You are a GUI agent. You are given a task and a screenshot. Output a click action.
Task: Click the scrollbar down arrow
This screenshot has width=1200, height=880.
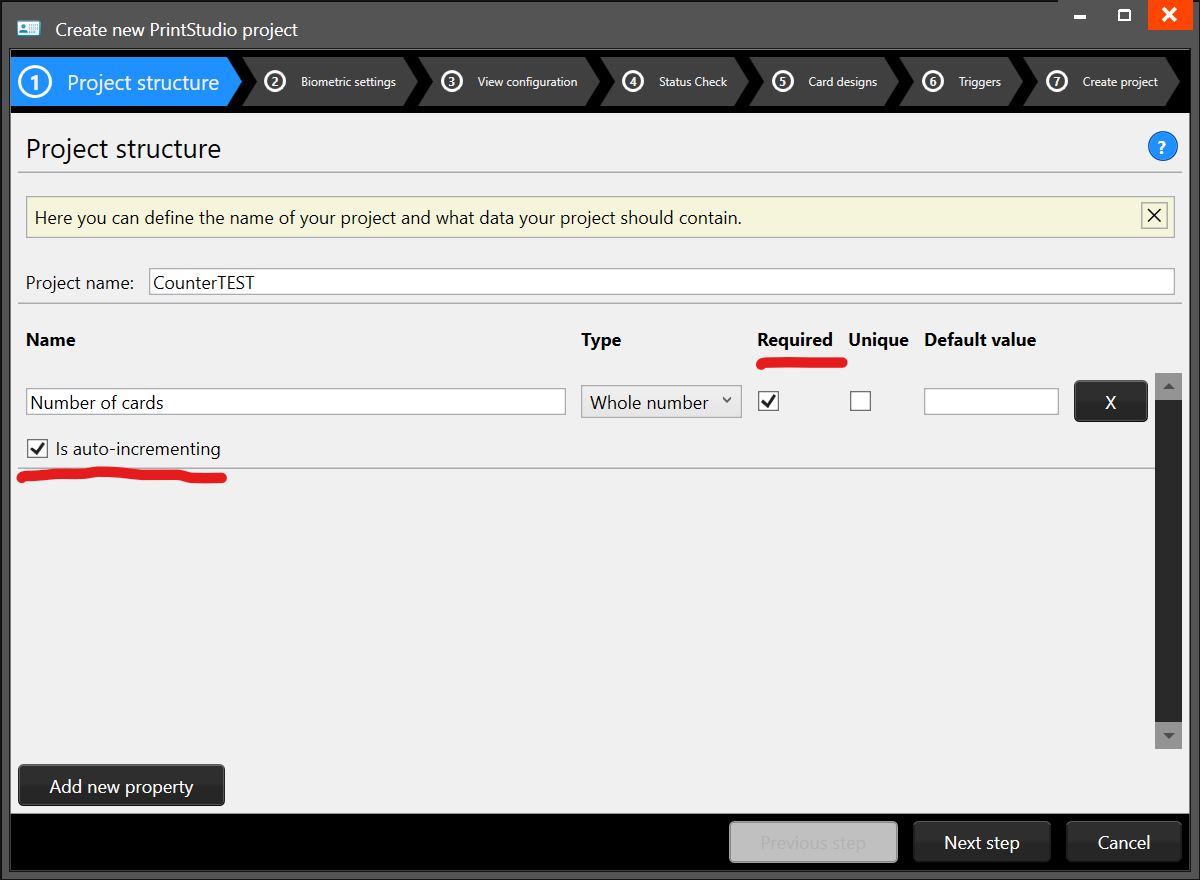tap(1168, 735)
